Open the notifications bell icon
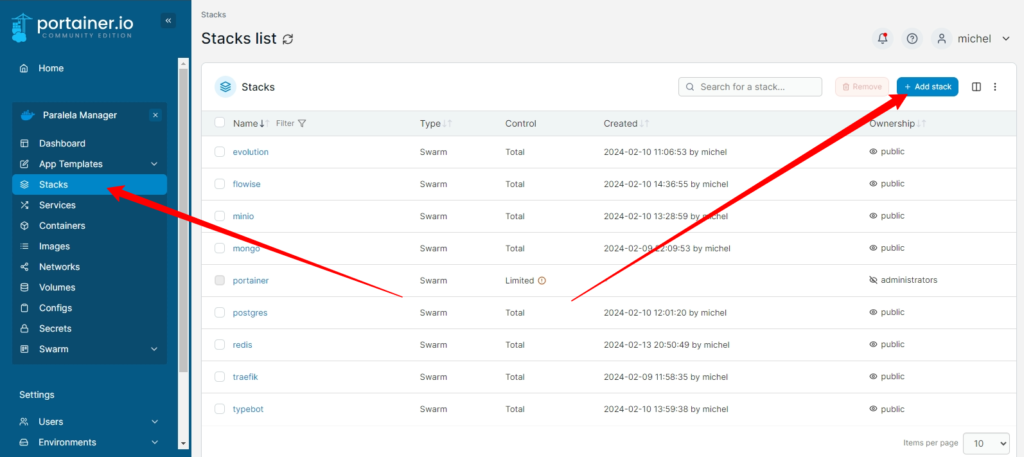 coord(882,39)
